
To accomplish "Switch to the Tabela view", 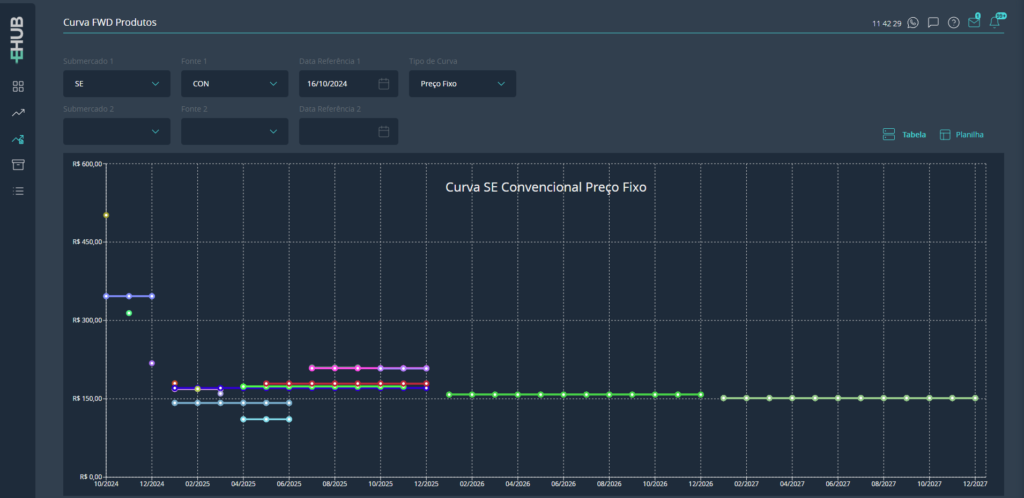I will click(904, 134).
